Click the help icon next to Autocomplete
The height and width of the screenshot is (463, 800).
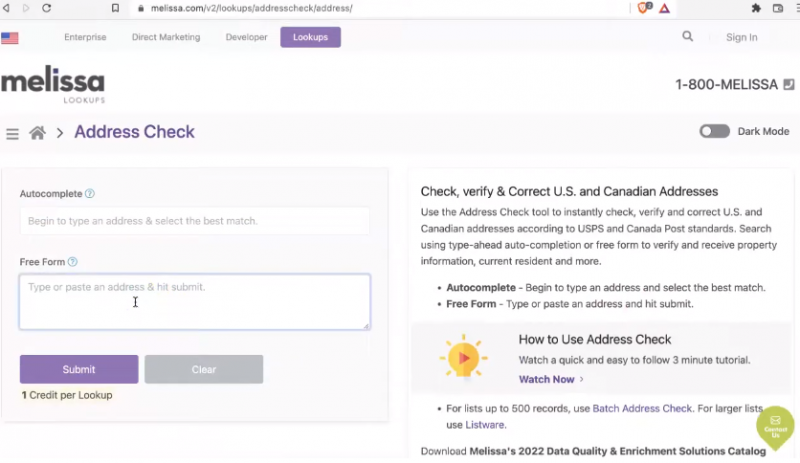coord(90,194)
